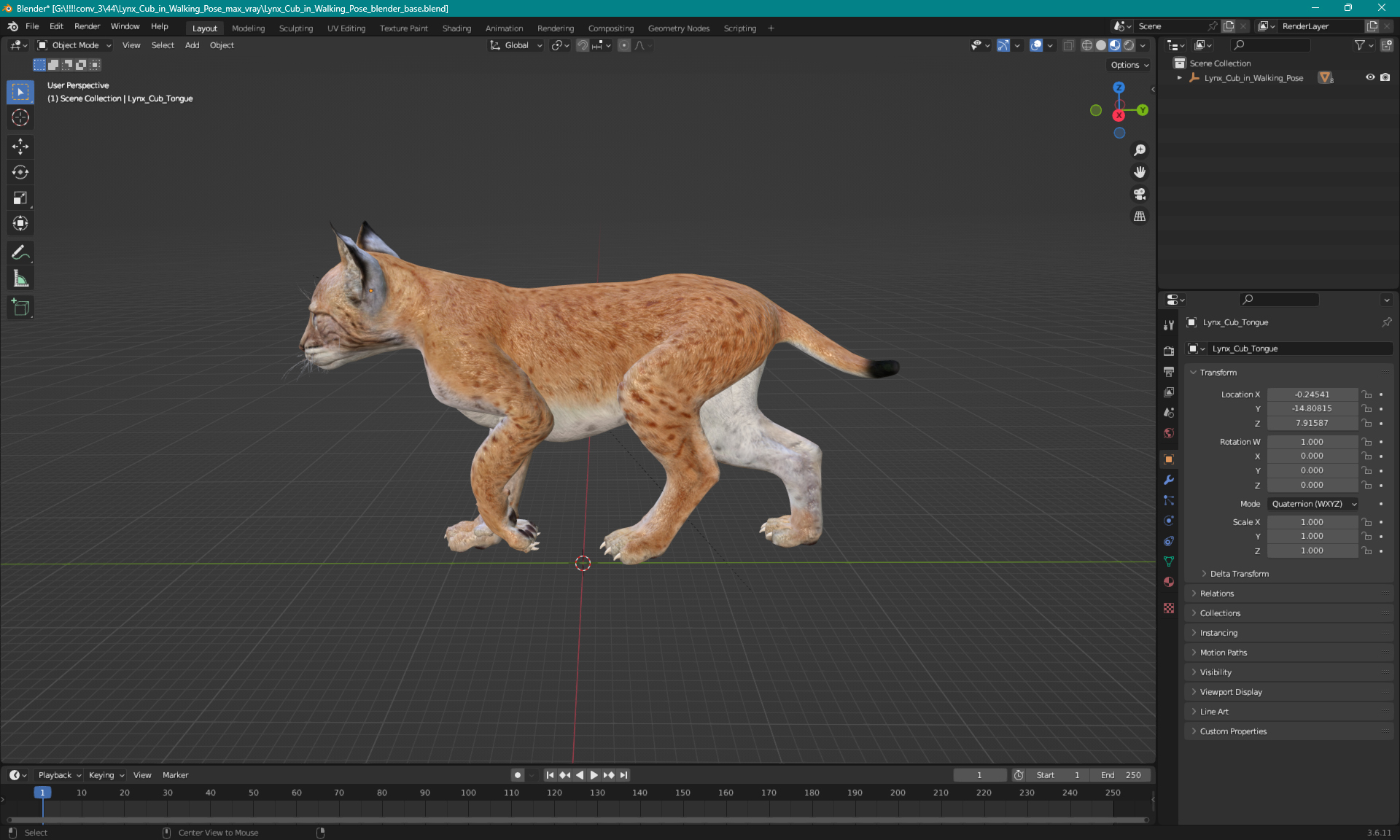Open the Object Constraints properties tab
The width and height of the screenshot is (1400, 840).
click(1169, 541)
